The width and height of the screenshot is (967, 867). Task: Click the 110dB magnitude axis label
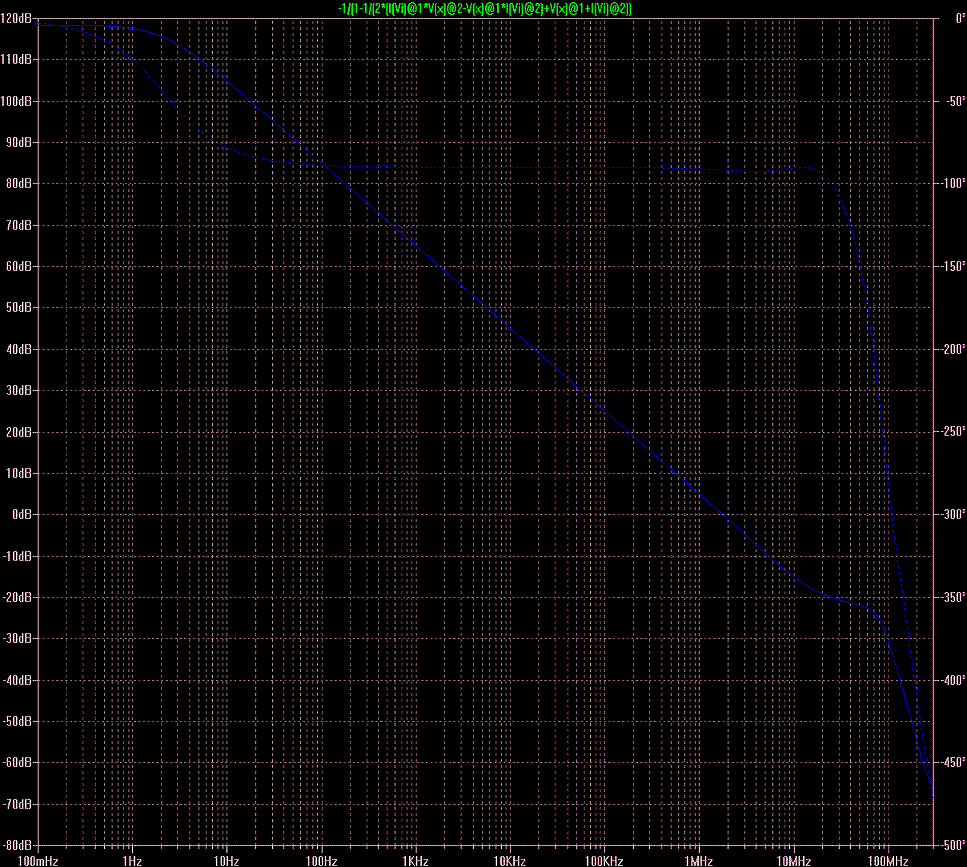pos(17,60)
